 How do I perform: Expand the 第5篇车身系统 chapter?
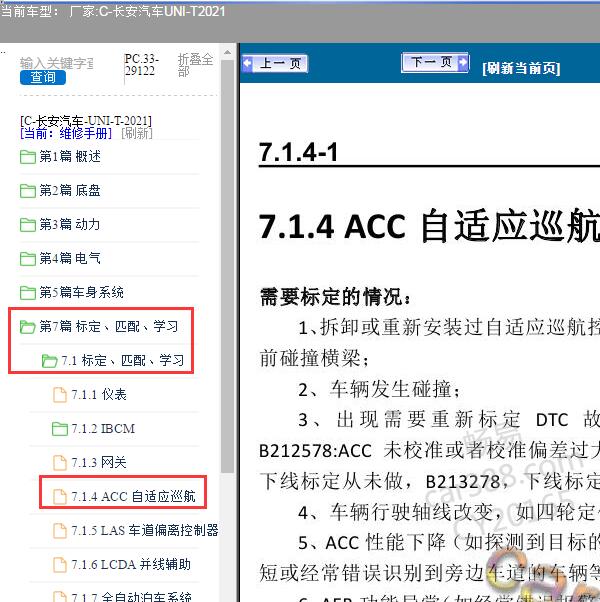pos(81,293)
